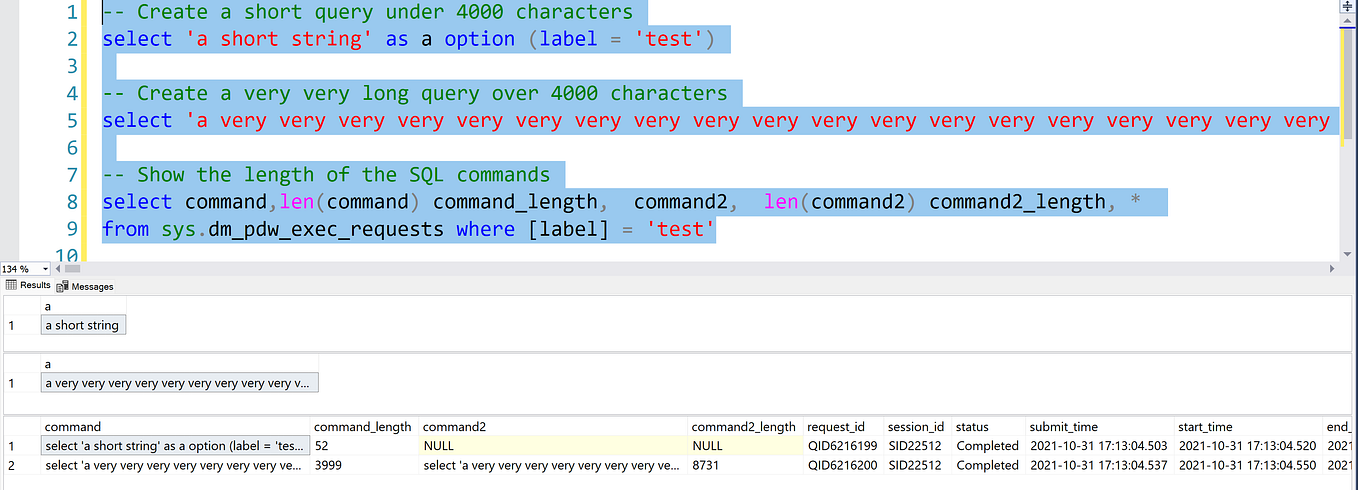Select the NULL command2 cell
The image size is (1358, 490).
pyautogui.click(x=553, y=446)
